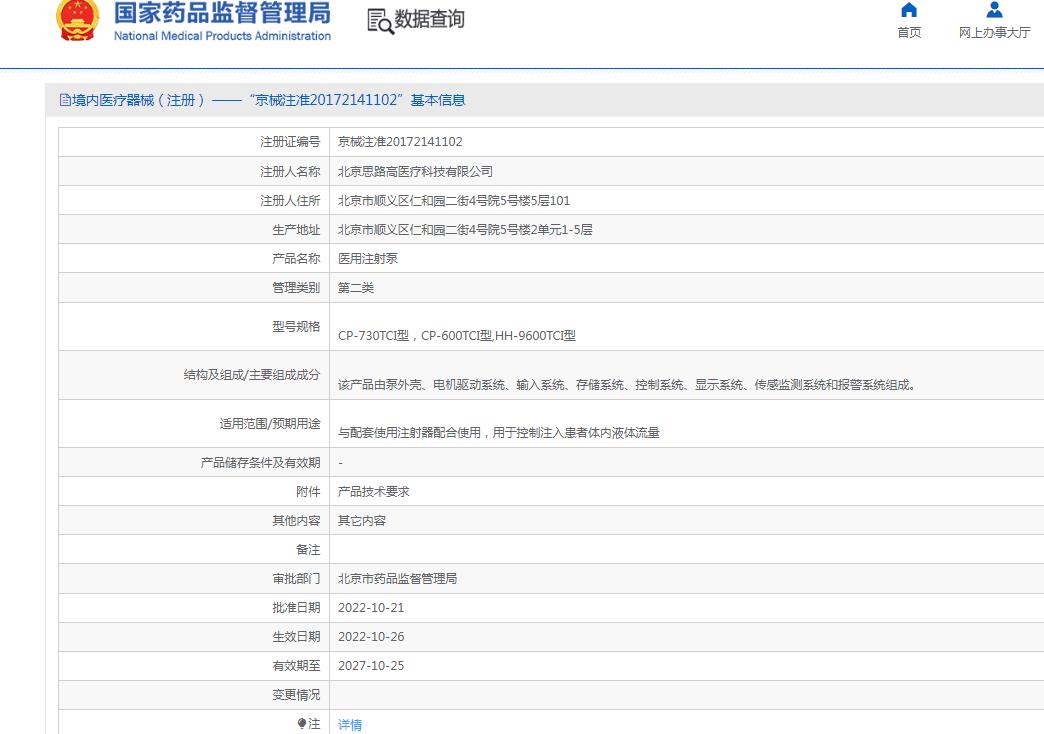Select the 生产地址 address value
Image resolution: width=1044 pixels, height=734 pixels.
465,230
